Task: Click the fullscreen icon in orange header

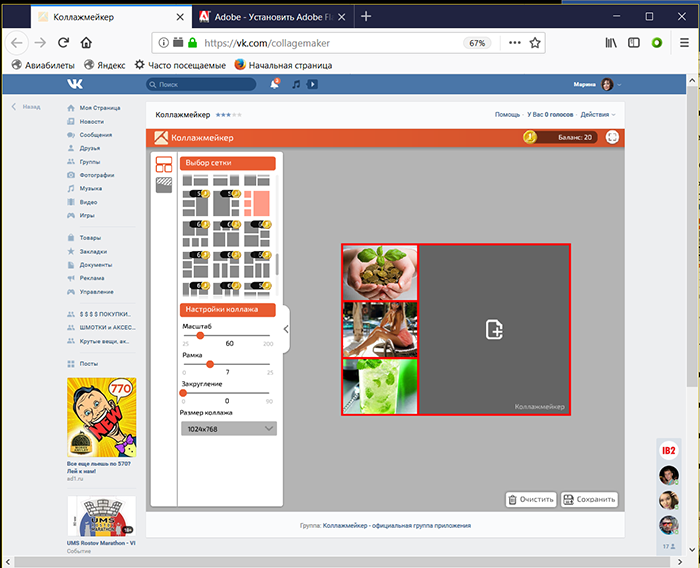Action: [612, 138]
